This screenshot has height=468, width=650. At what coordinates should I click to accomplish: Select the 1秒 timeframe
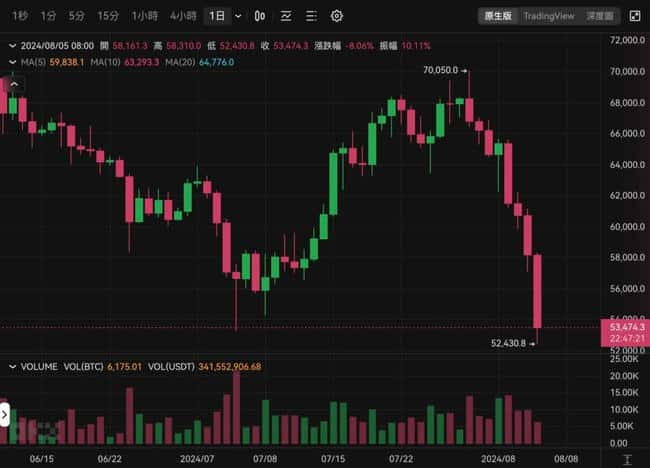20,16
